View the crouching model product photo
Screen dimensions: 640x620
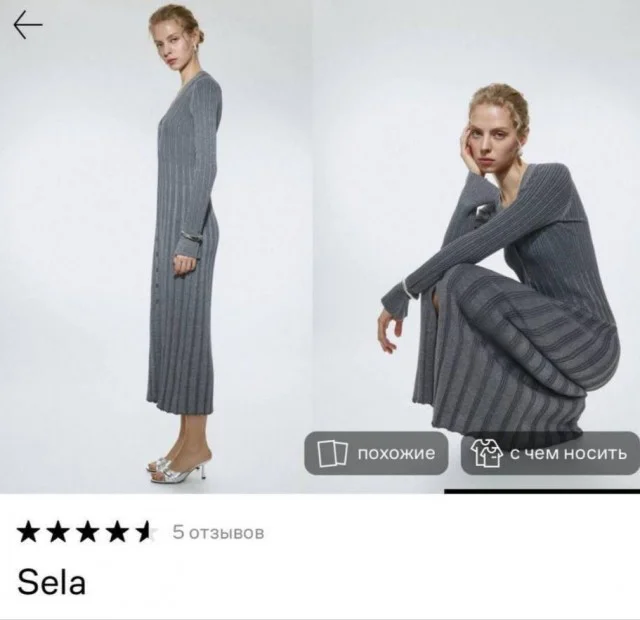(476, 247)
